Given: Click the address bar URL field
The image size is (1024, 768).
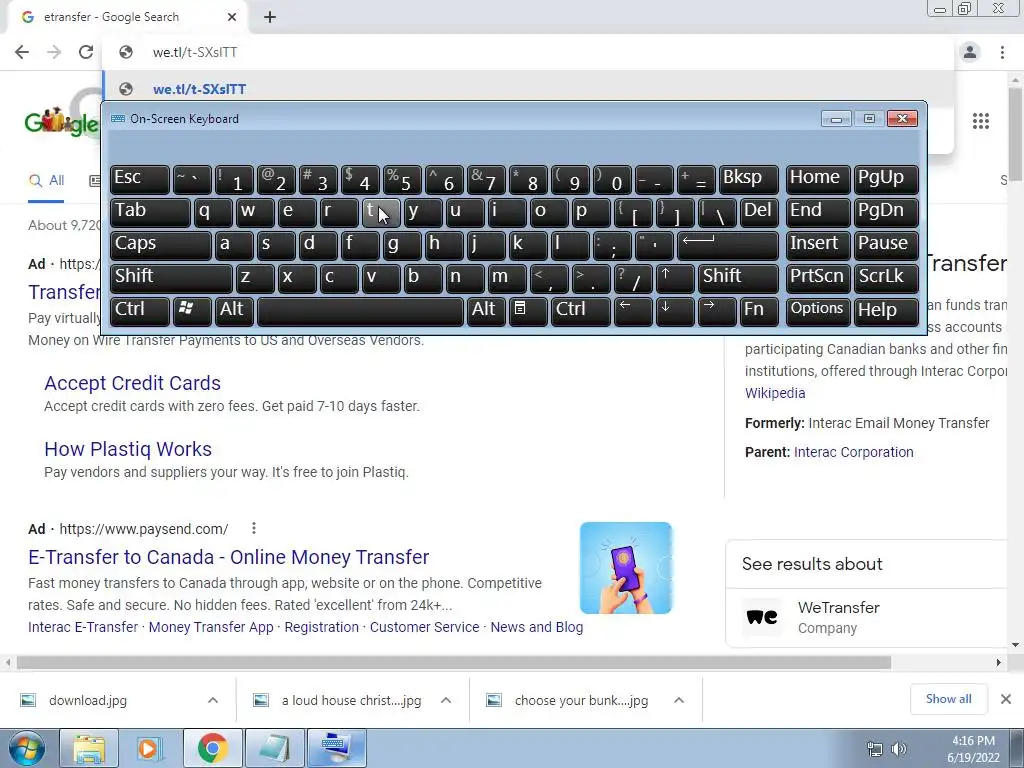Looking at the screenshot, I should click(x=528, y=52).
